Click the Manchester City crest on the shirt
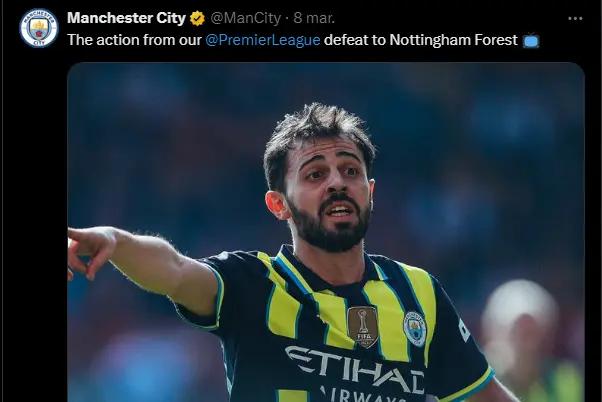Image resolution: width=602 pixels, height=402 pixels. tap(415, 329)
